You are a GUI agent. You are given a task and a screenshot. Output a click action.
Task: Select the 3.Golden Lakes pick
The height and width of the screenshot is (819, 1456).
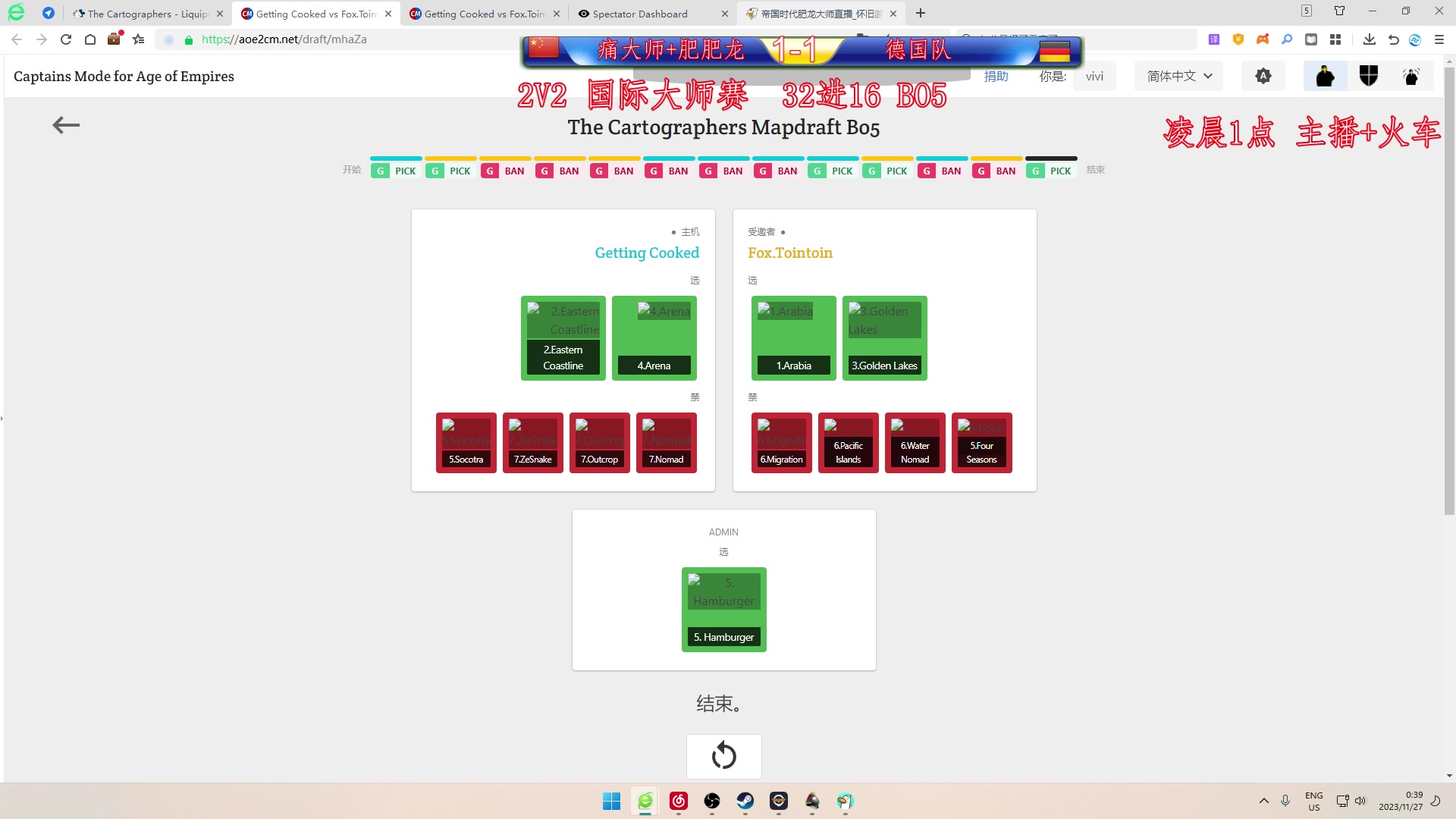tap(884, 337)
